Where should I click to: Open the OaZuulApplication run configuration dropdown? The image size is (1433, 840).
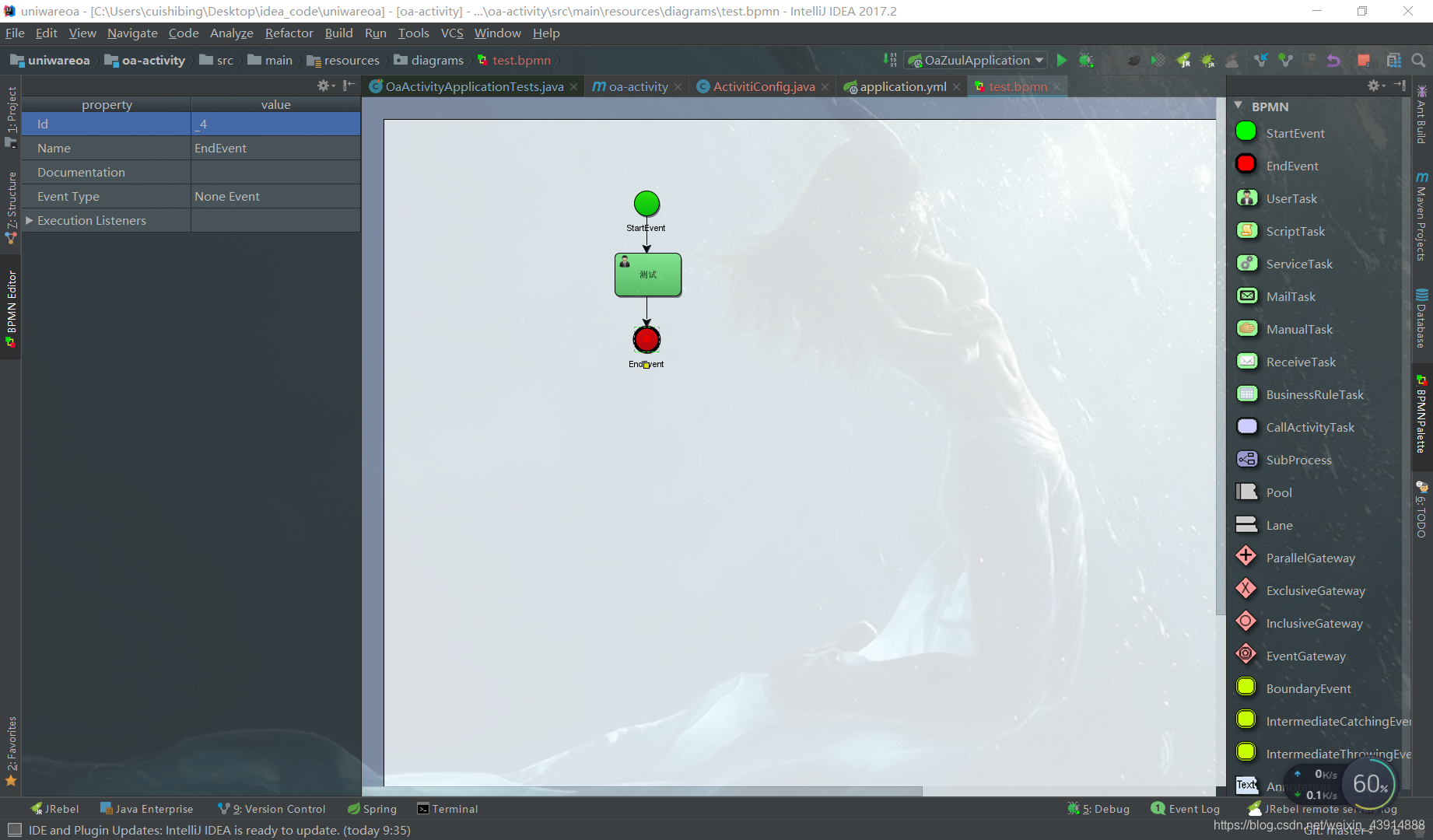(x=976, y=60)
